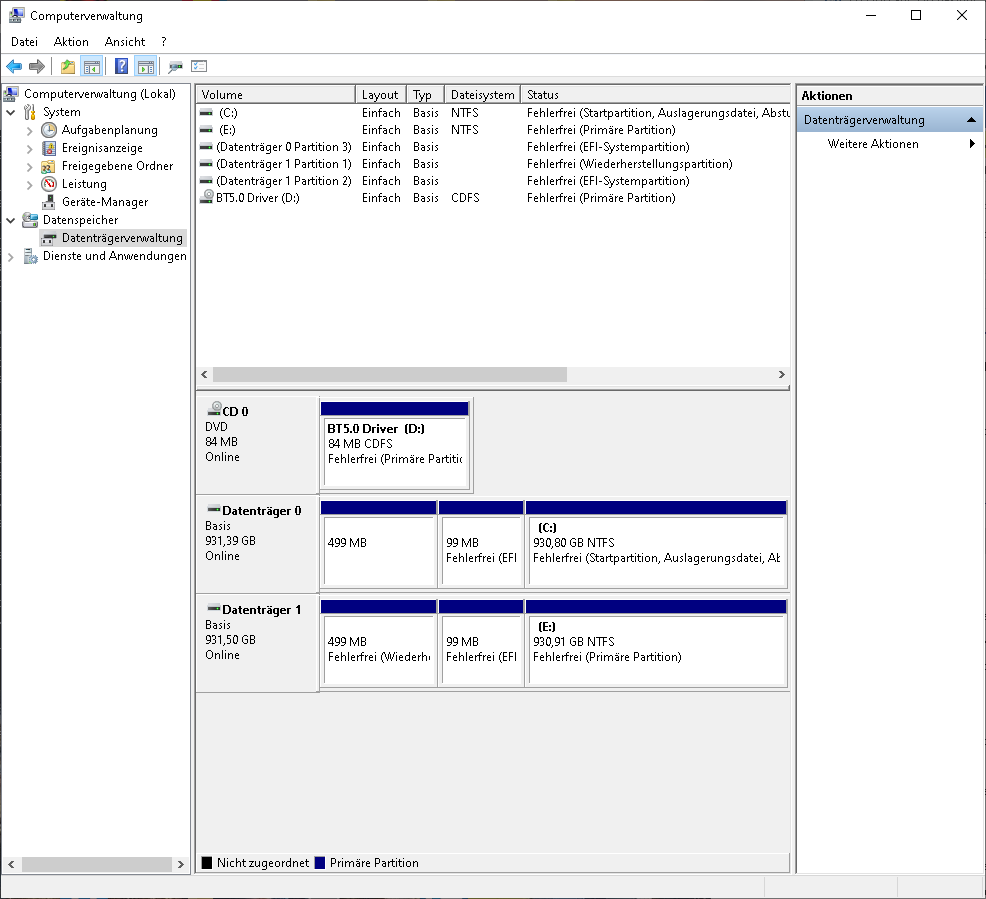This screenshot has height=899, width=986.
Task: Click Weitere Aktionen in Aktionen pane
Action: pos(873,144)
